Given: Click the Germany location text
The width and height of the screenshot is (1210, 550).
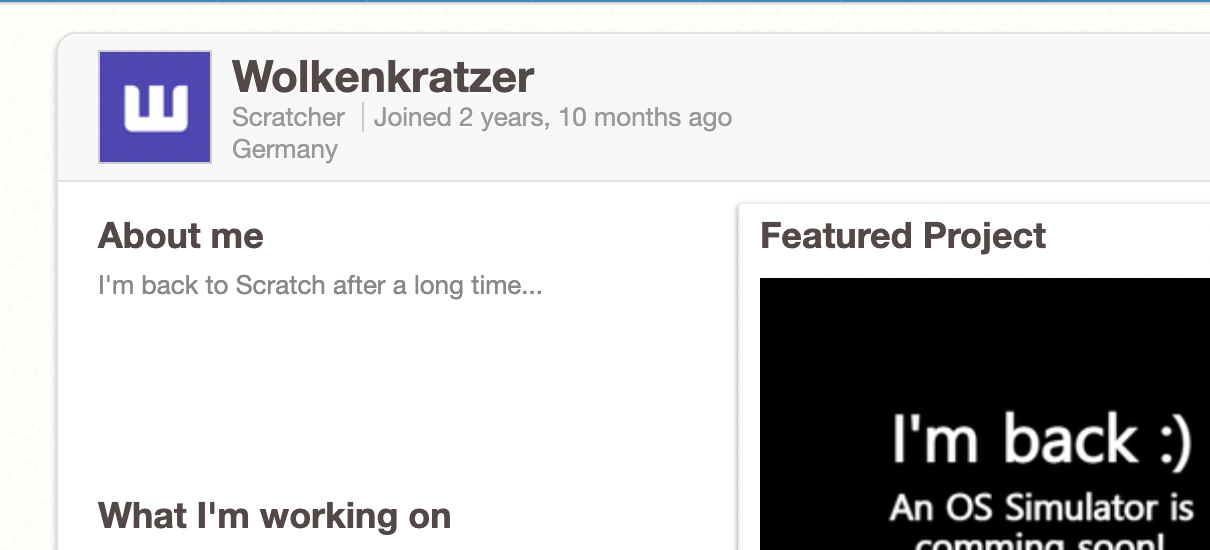Looking at the screenshot, I should (285, 149).
